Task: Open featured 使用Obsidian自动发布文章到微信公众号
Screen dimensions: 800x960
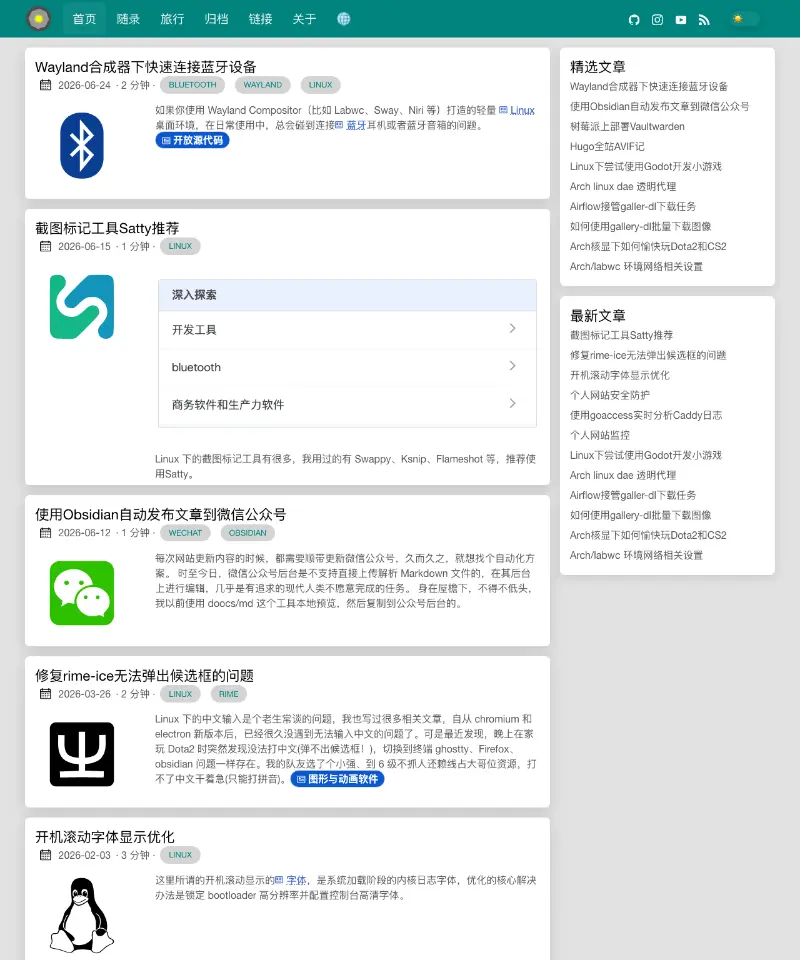Action: click(x=659, y=107)
